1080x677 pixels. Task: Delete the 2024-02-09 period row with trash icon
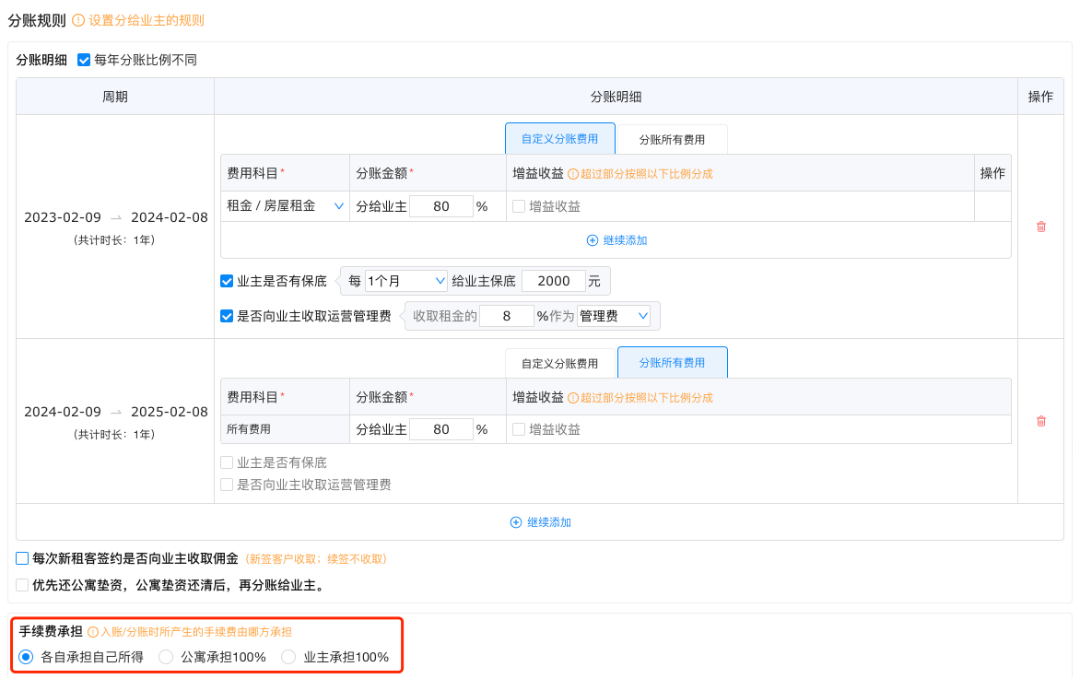[1041, 421]
